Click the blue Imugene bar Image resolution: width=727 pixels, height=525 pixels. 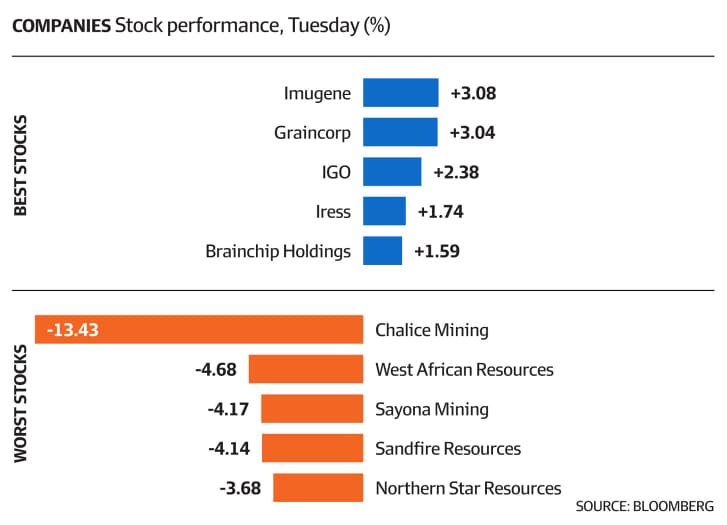[x=401, y=93]
